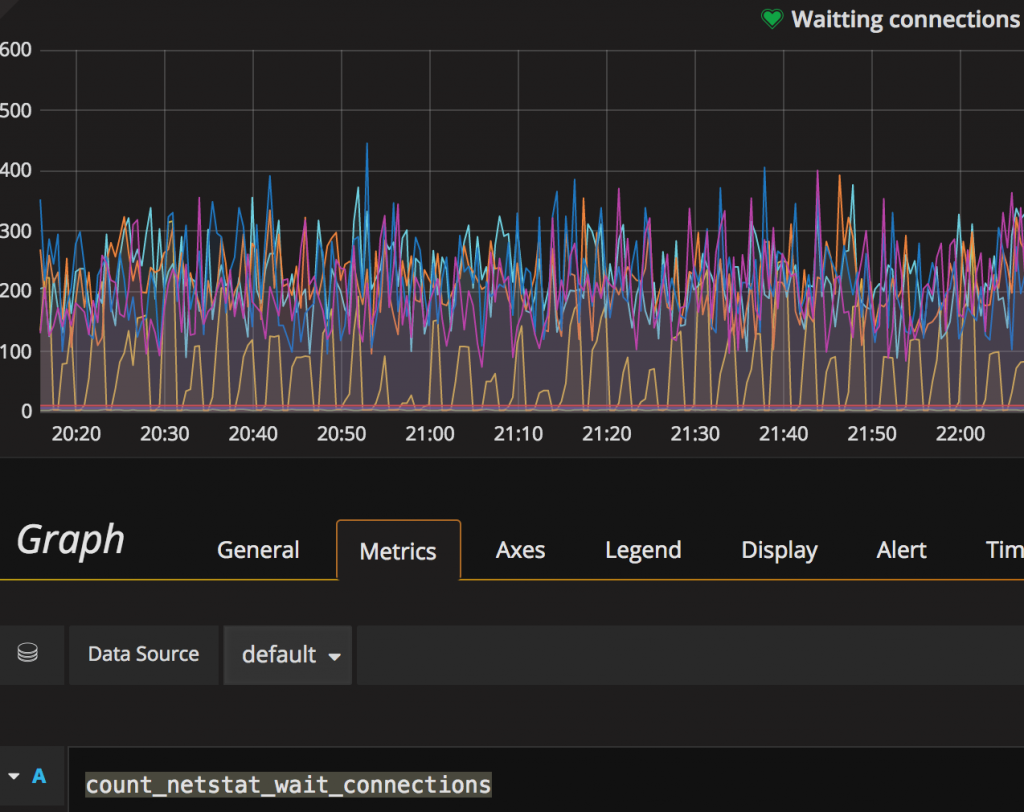Image resolution: width=1024 pixels, height=812 pixels.
Task: Click the 300 y-axis value
Action: [16, 231]
